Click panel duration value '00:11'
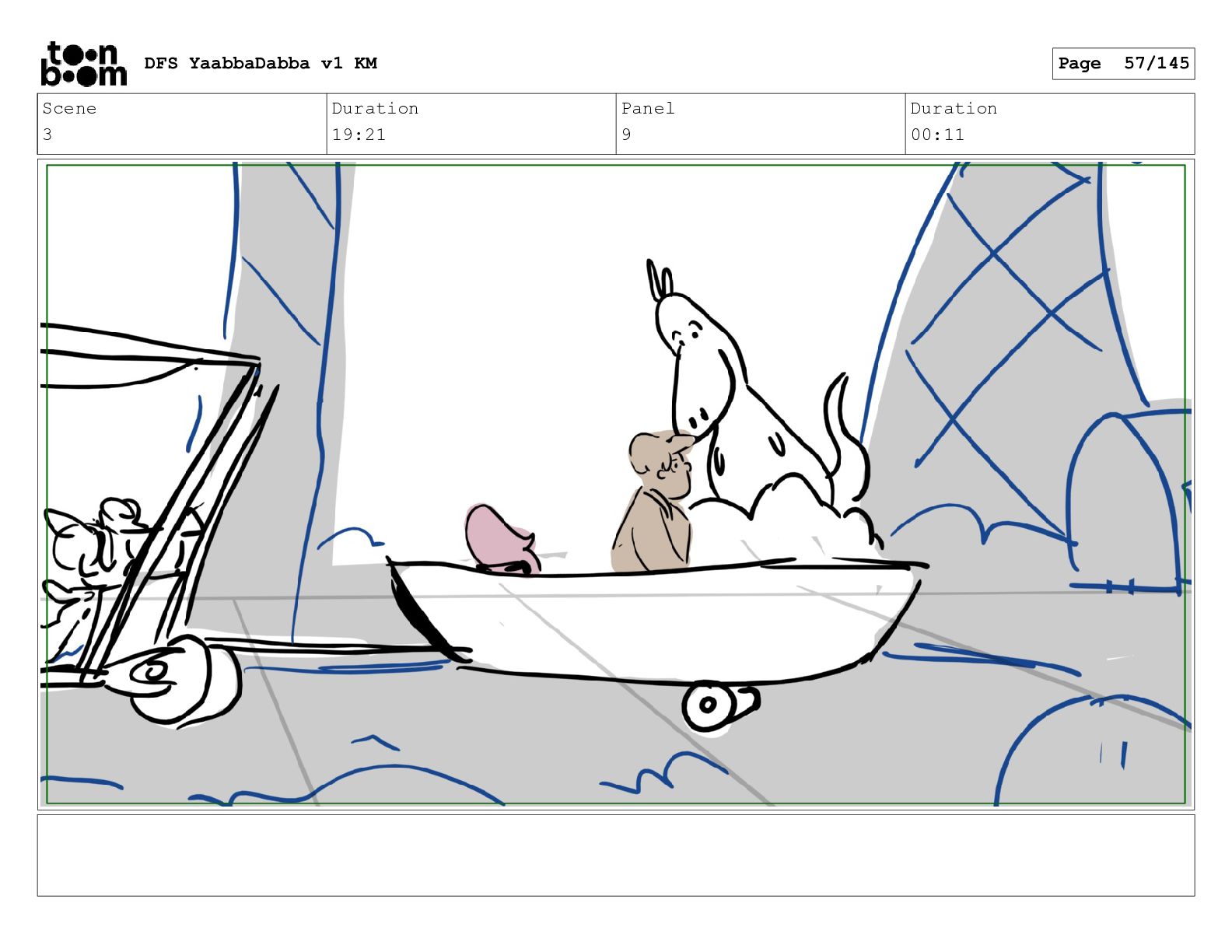Screen dimensions: 1232x952 937,135
